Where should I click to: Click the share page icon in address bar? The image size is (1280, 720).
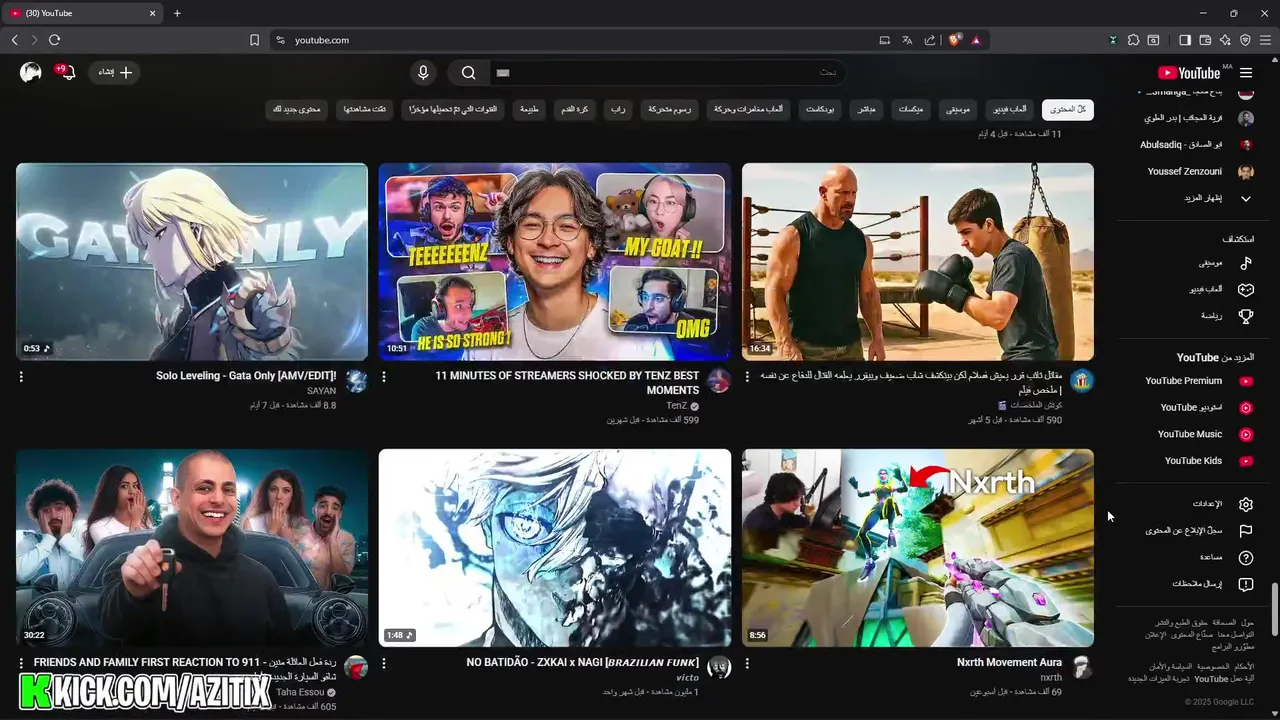point(930,40)
